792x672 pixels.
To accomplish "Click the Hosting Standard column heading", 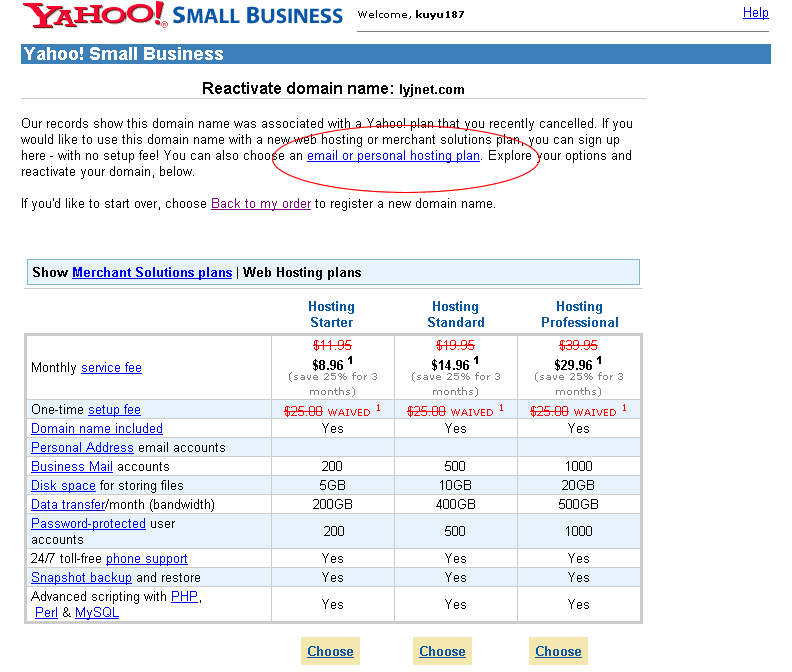I will coord(456,314).
